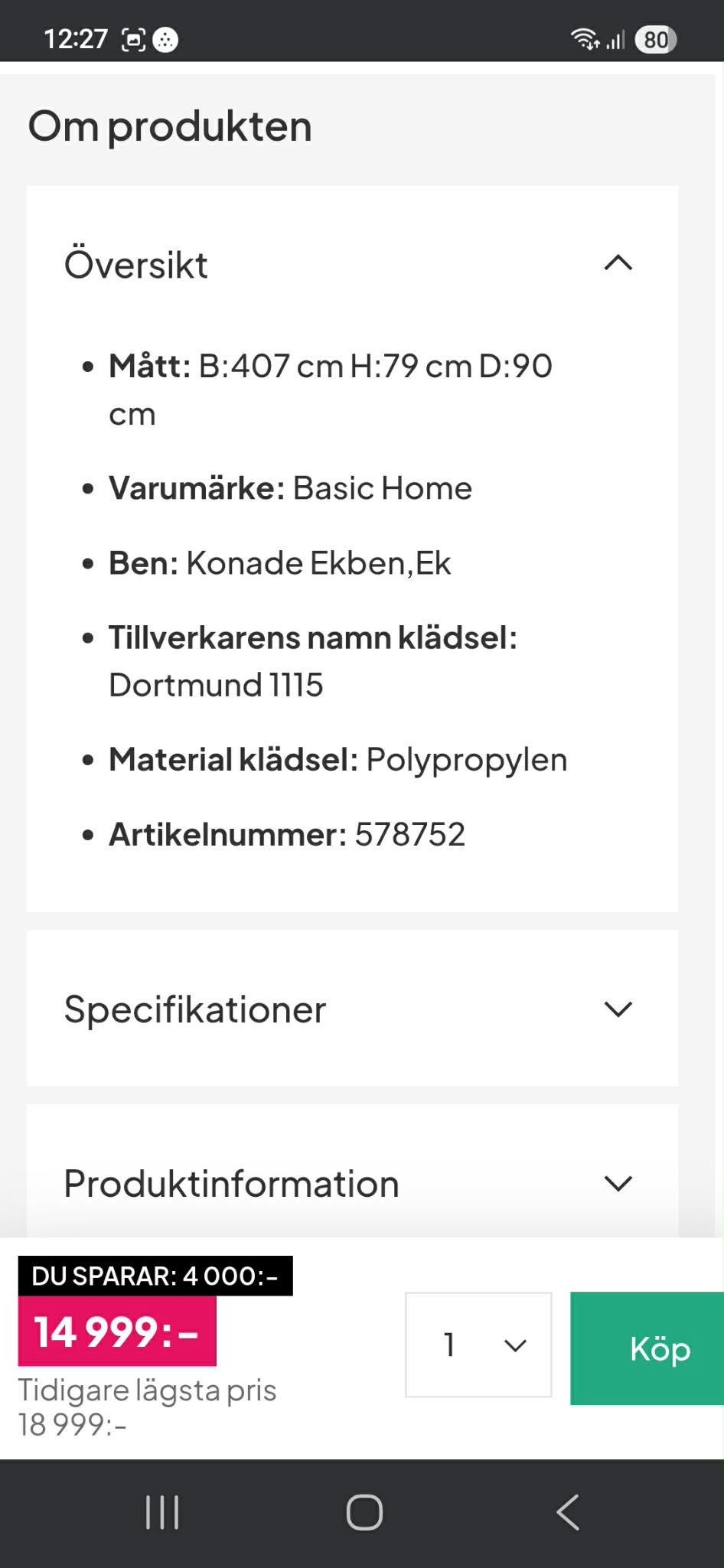Viewport: 724px width, 1568px height.
Task: Tap the Android back navigation icon
Action: 567,1512
